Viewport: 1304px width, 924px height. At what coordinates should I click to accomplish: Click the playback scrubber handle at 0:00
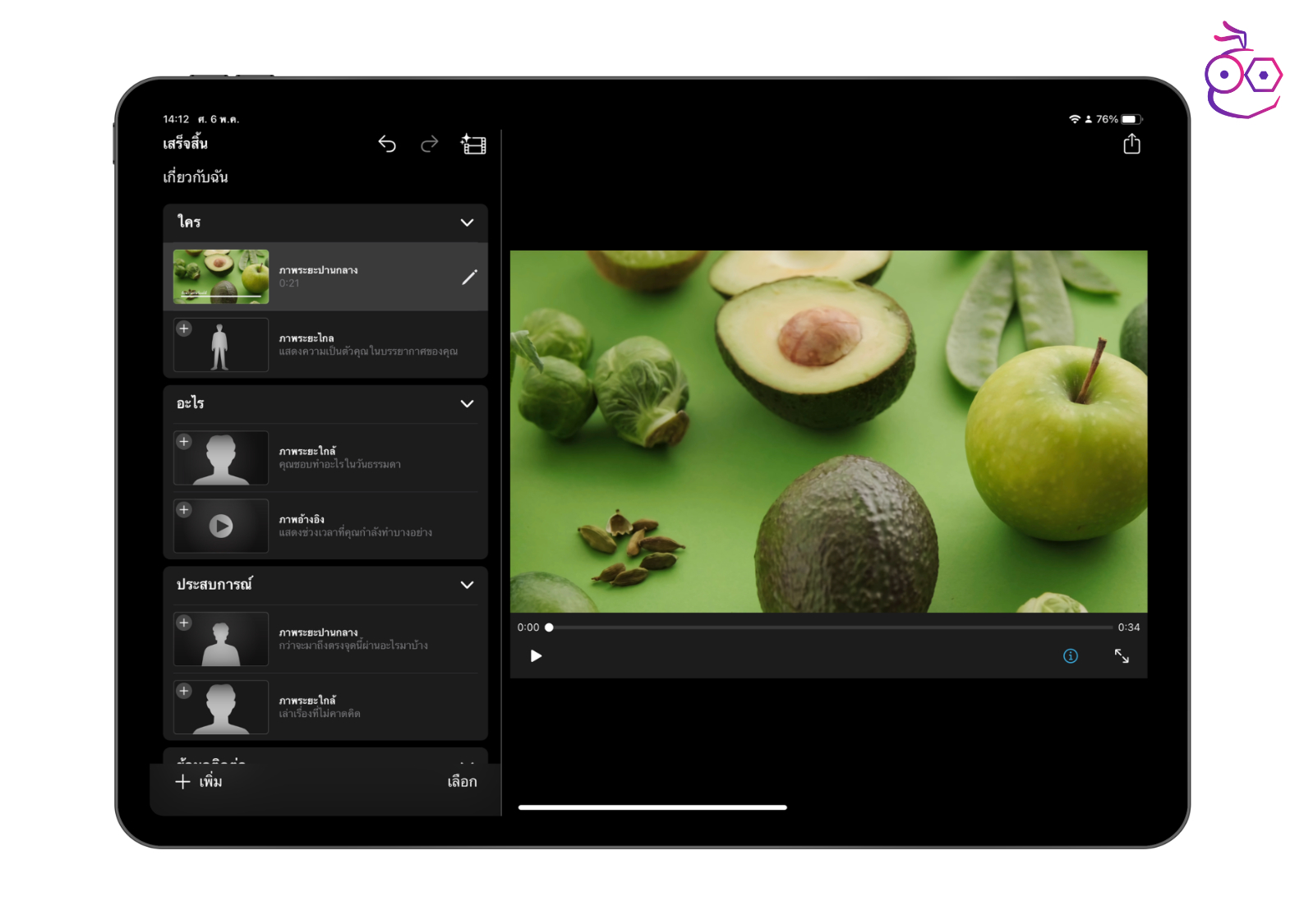(549, 627)
